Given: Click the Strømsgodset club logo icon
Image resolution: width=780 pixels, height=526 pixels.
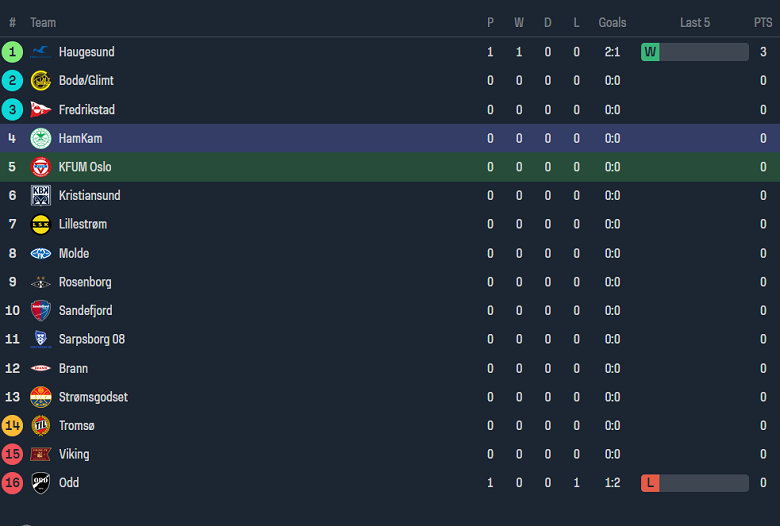Looking at the screenshot, I should coord(41,397).
